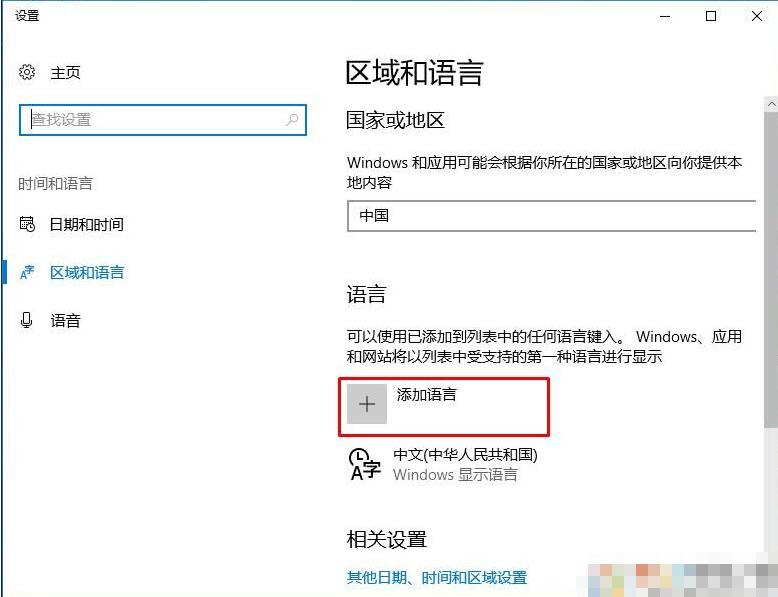Click the microphone icon beside 语音
The width and height of the screenshot is (778, 597).
click(x=28, y=320)
